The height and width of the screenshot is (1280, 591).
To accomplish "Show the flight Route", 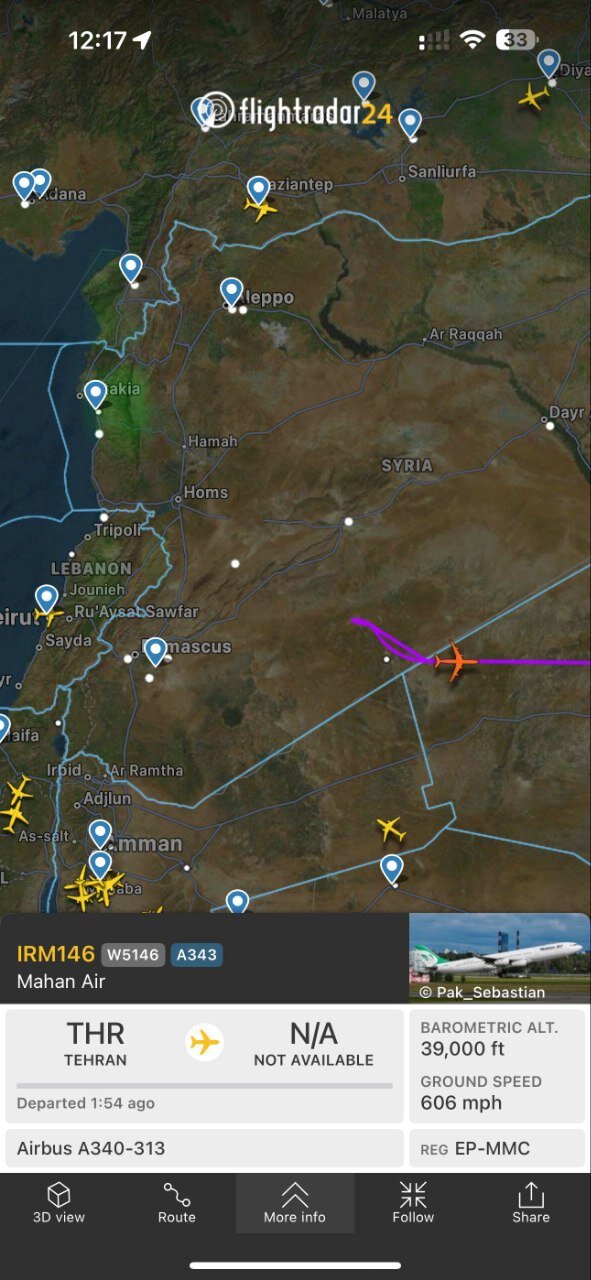I will pos(177,1203).
